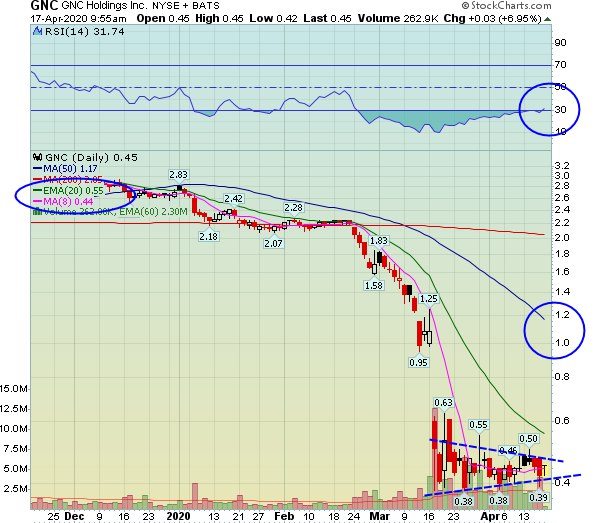
Task: Click the 2.28 price label
Action: 293,208
